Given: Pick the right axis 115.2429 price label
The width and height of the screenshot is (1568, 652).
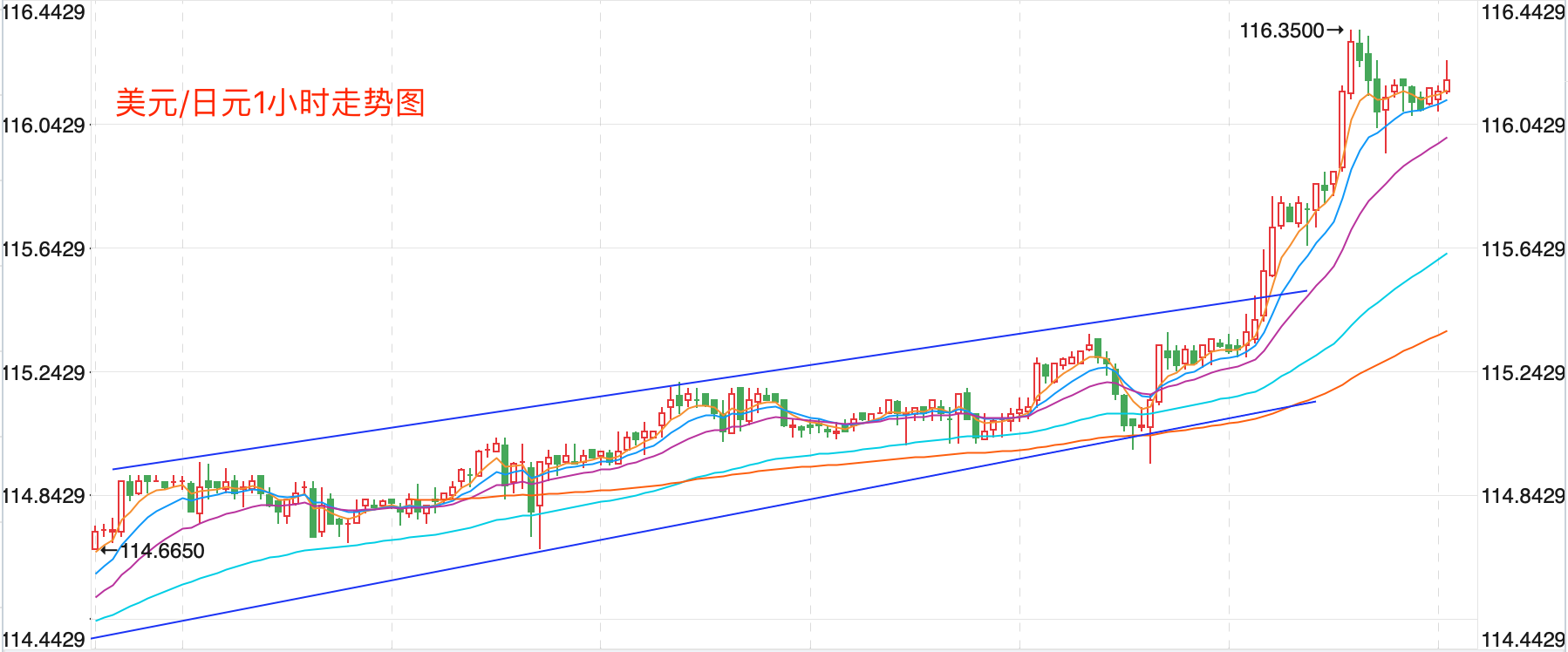Looking at the screenshot, I should 1523,373.
